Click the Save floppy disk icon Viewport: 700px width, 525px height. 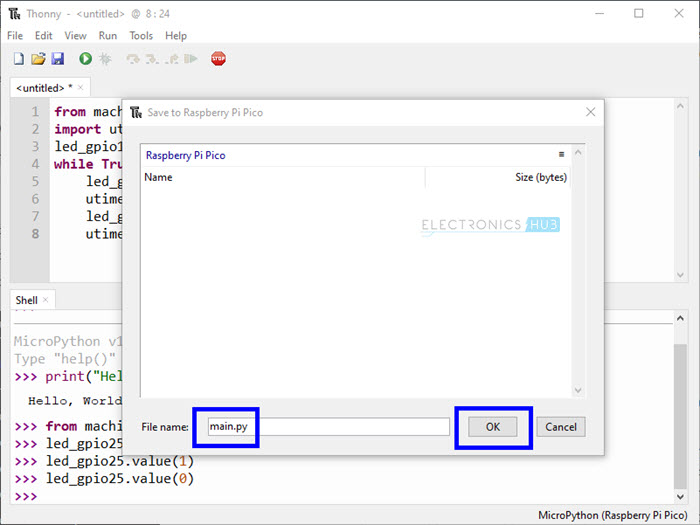57,60
